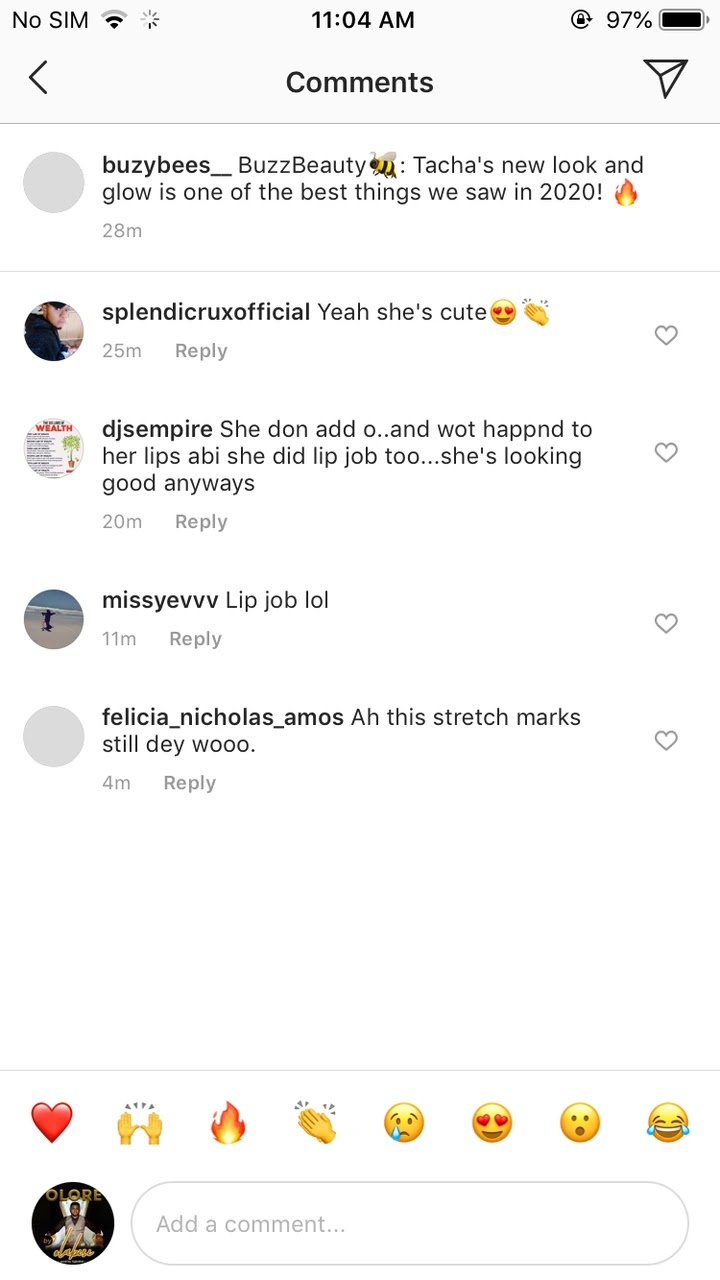Insert the clapping hands emoji

pos(316,1123)
